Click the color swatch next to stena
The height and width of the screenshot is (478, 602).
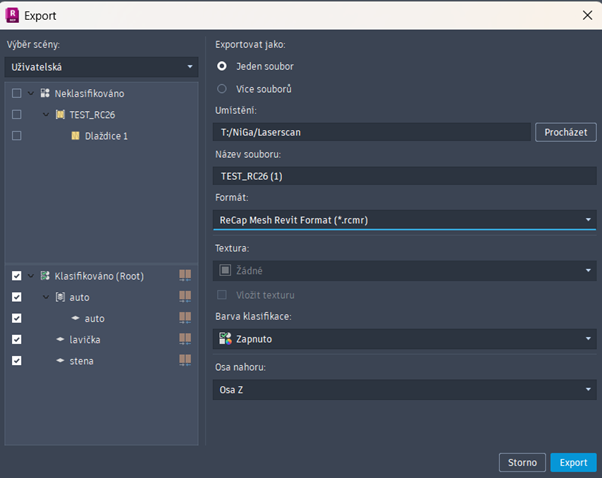[x=184, y=361]
